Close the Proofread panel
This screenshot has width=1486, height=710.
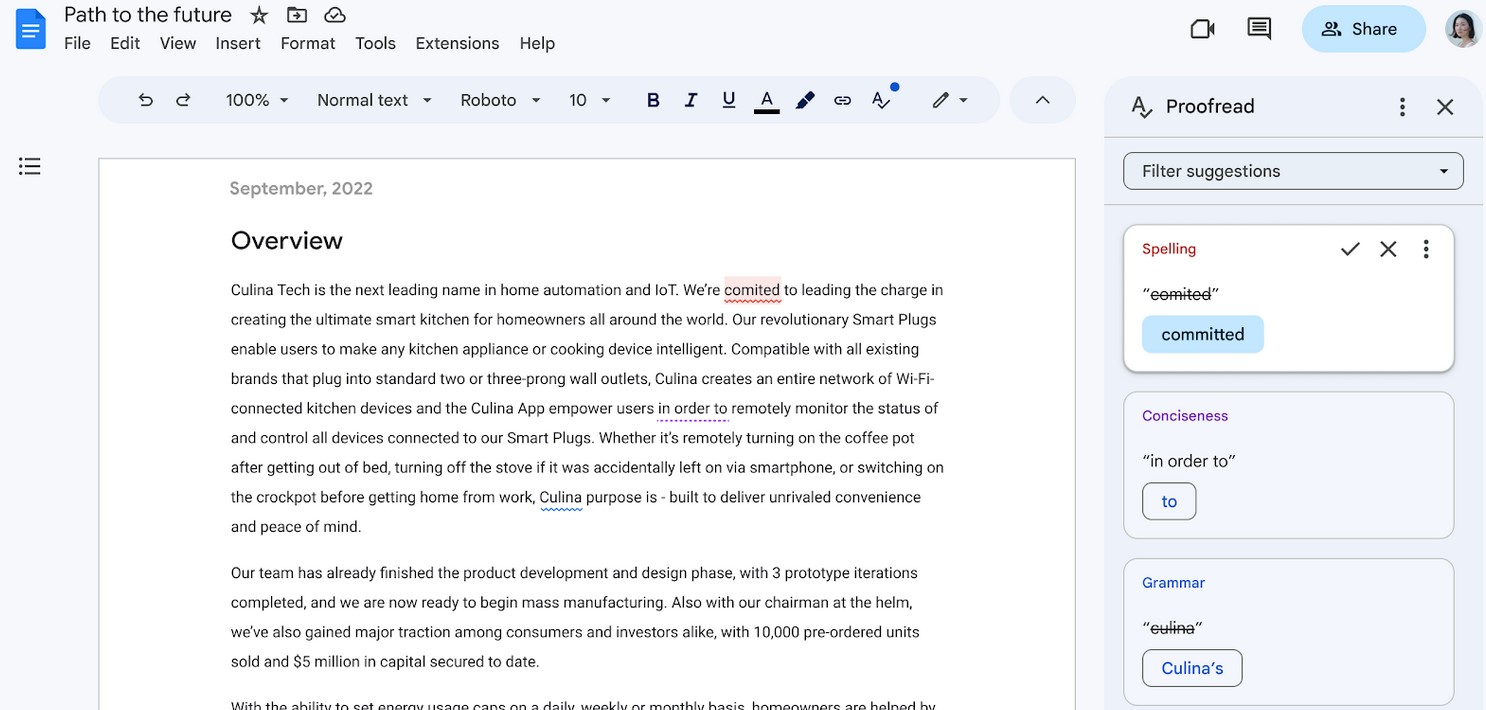1445,107
